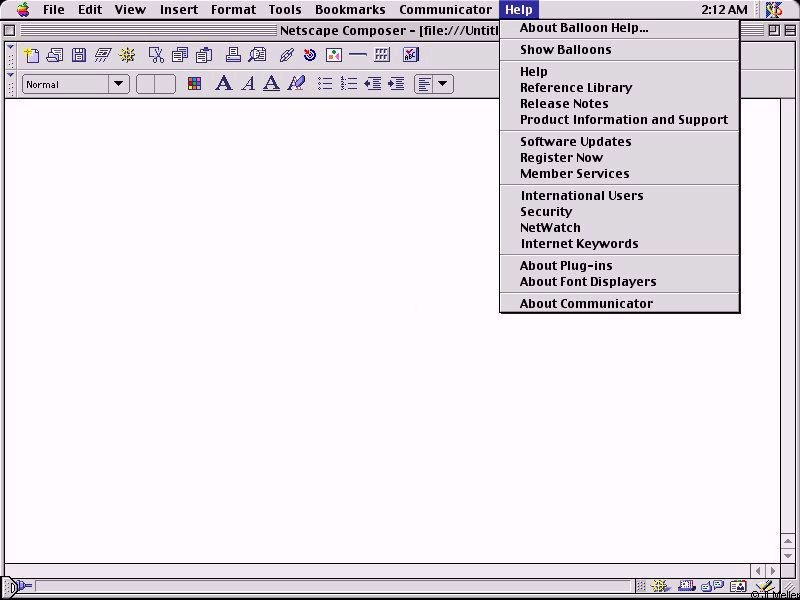Open the text color palette swatch
This screenshot has height=600, width=800.
pos(194,84)
